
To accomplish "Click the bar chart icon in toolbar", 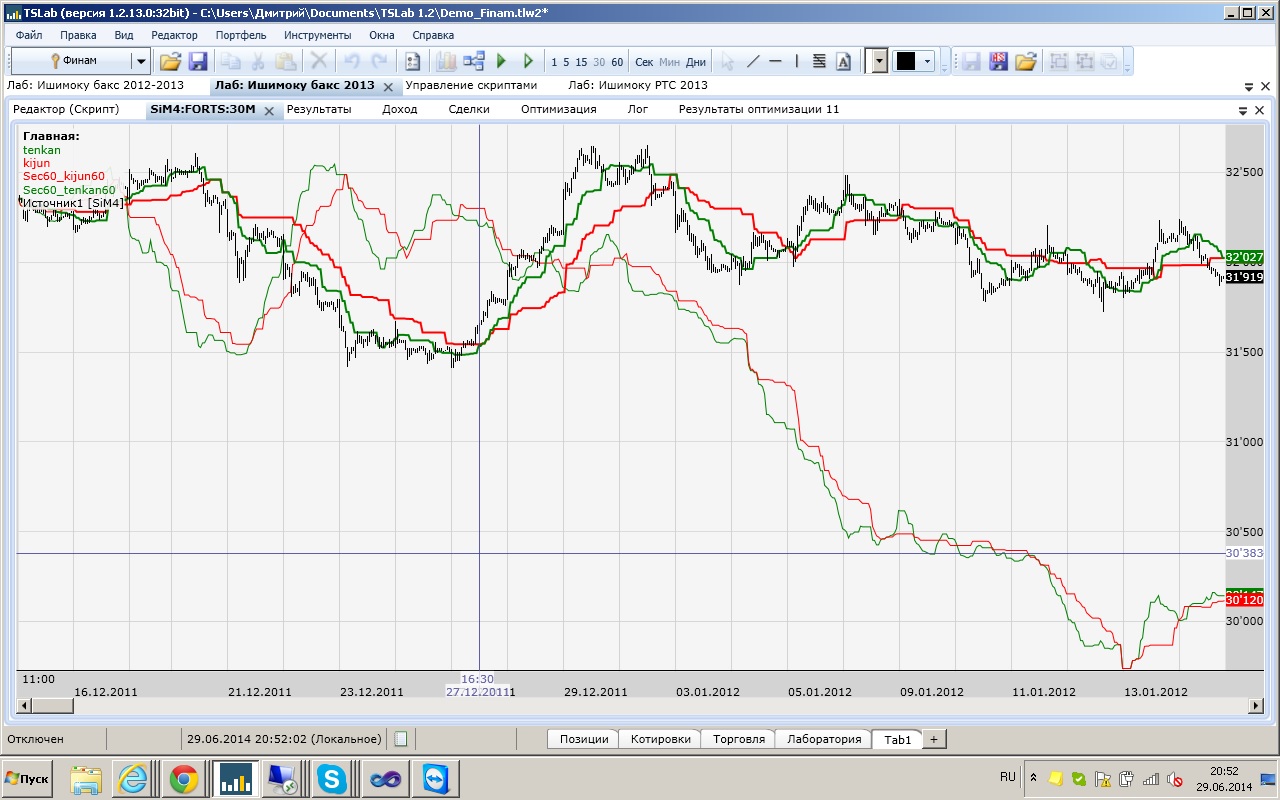I will (446, 61).
